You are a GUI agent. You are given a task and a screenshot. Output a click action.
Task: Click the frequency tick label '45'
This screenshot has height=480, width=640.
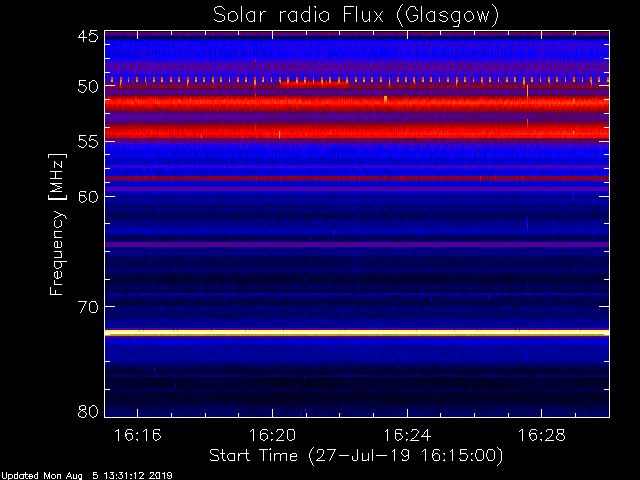click(x=88, y=36)
